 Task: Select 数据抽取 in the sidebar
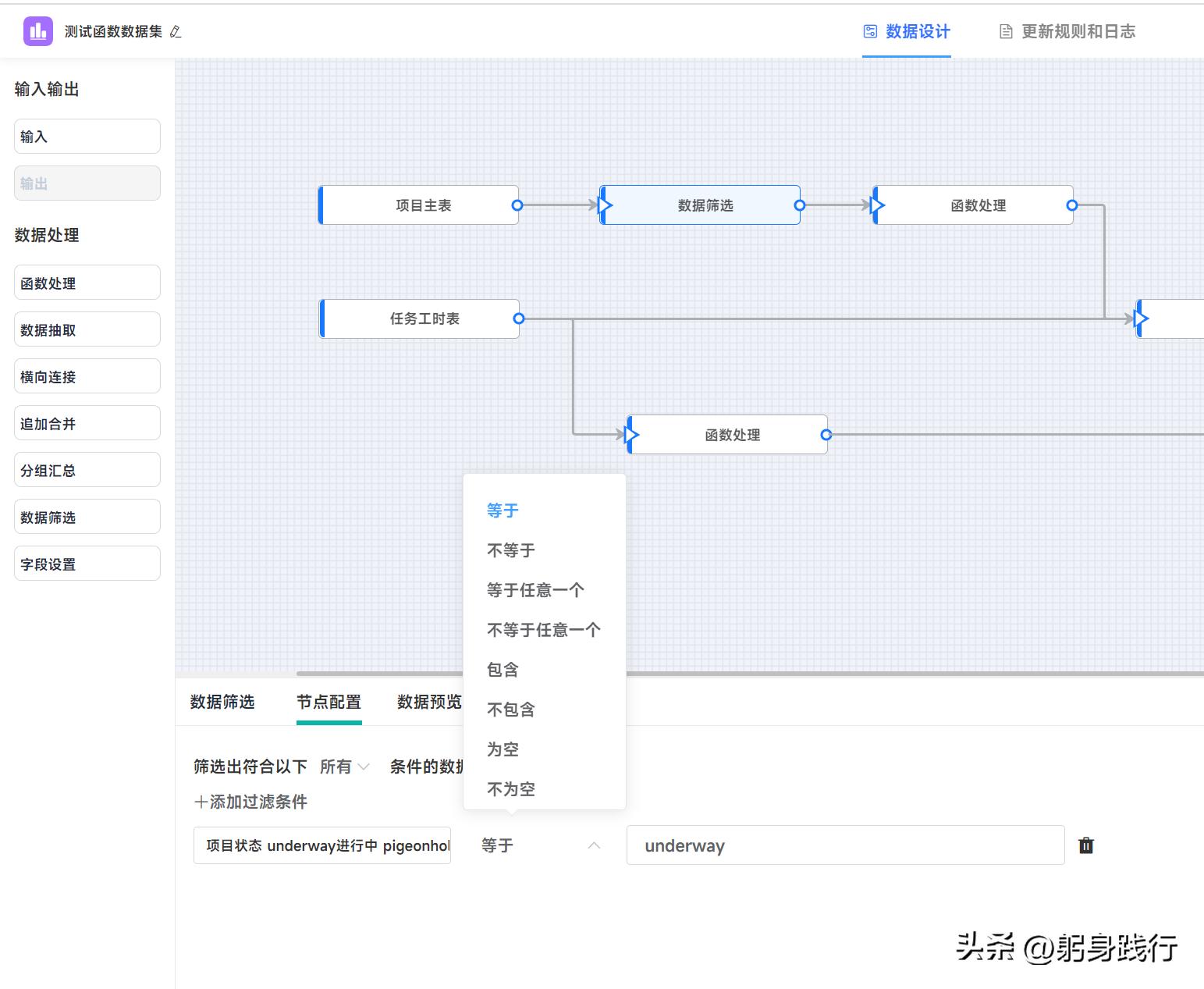tap(87, 329)
